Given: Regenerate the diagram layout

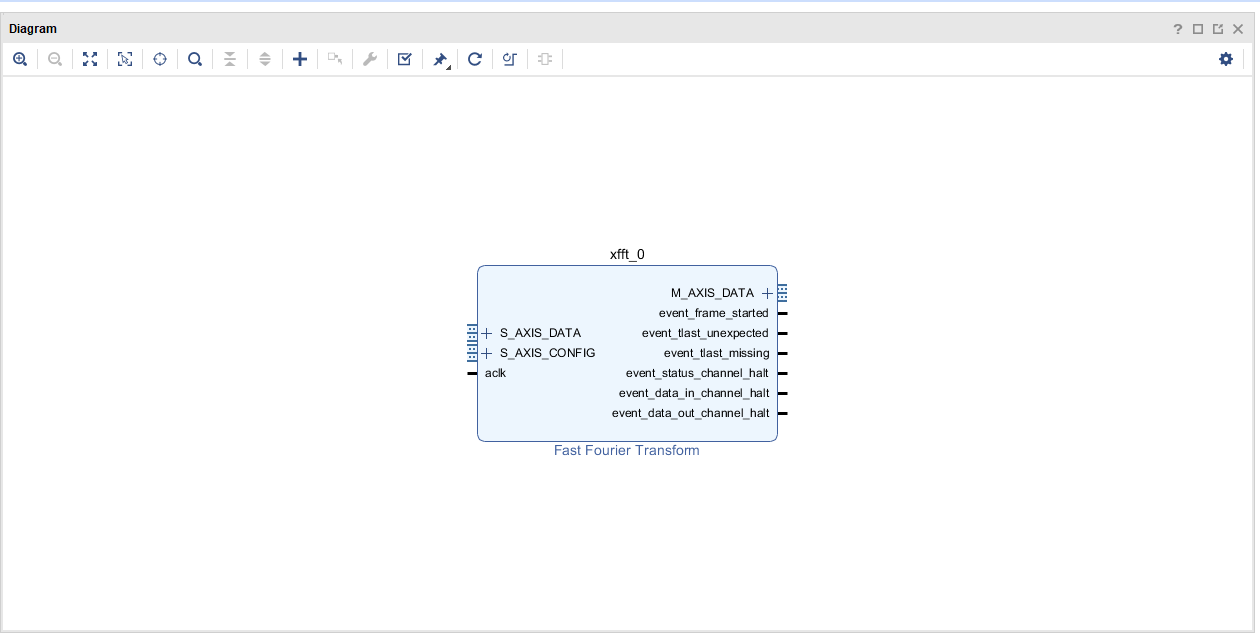Looking at the screenshot, I should tap(475, 59).
